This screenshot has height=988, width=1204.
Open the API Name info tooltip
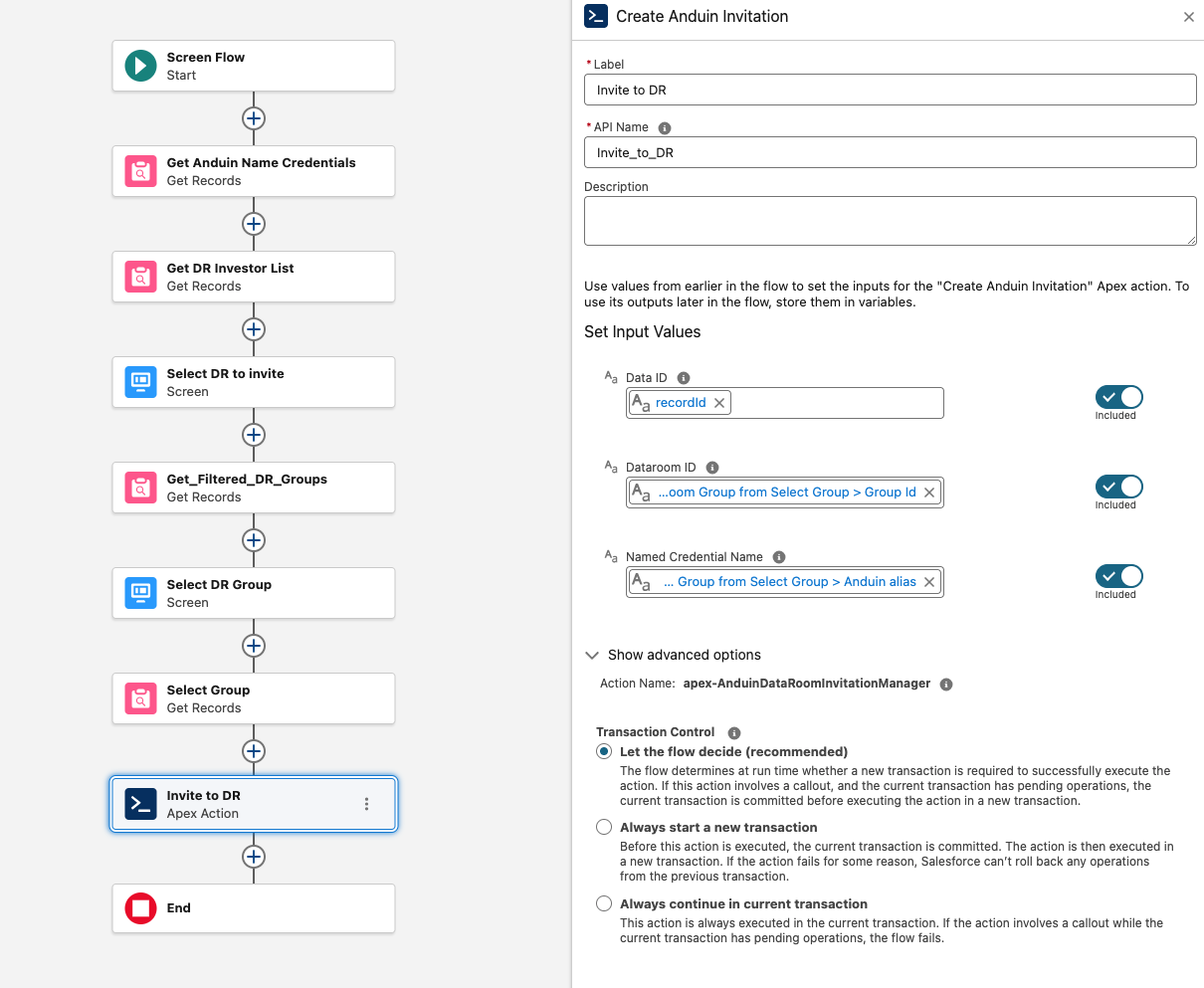coord(665,128)
